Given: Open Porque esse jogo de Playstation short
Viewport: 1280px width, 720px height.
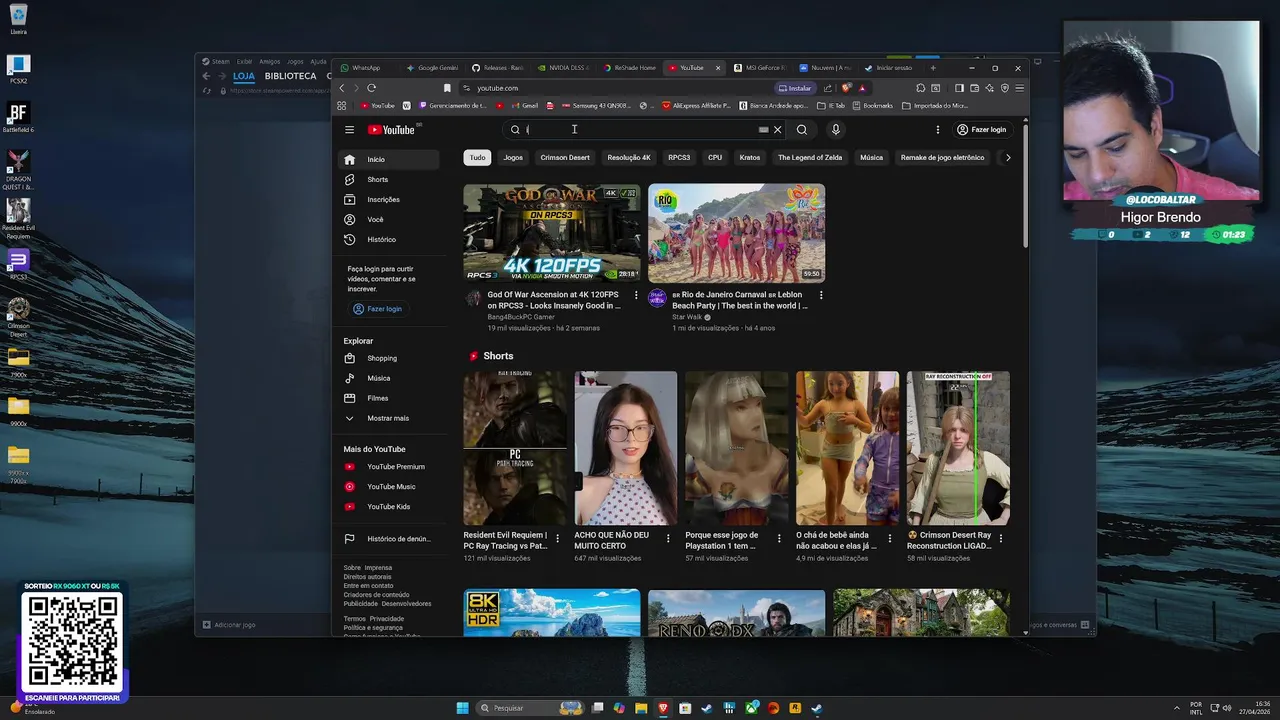Looking at the screenshot, I should pos(737,448).
